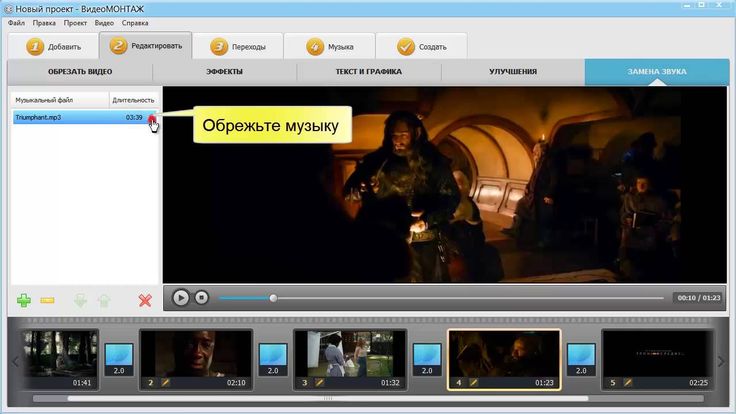Switch to step 3 Переходы tab
The width and height of the screenshot is (736, 414).
click(x=238, y=46)
